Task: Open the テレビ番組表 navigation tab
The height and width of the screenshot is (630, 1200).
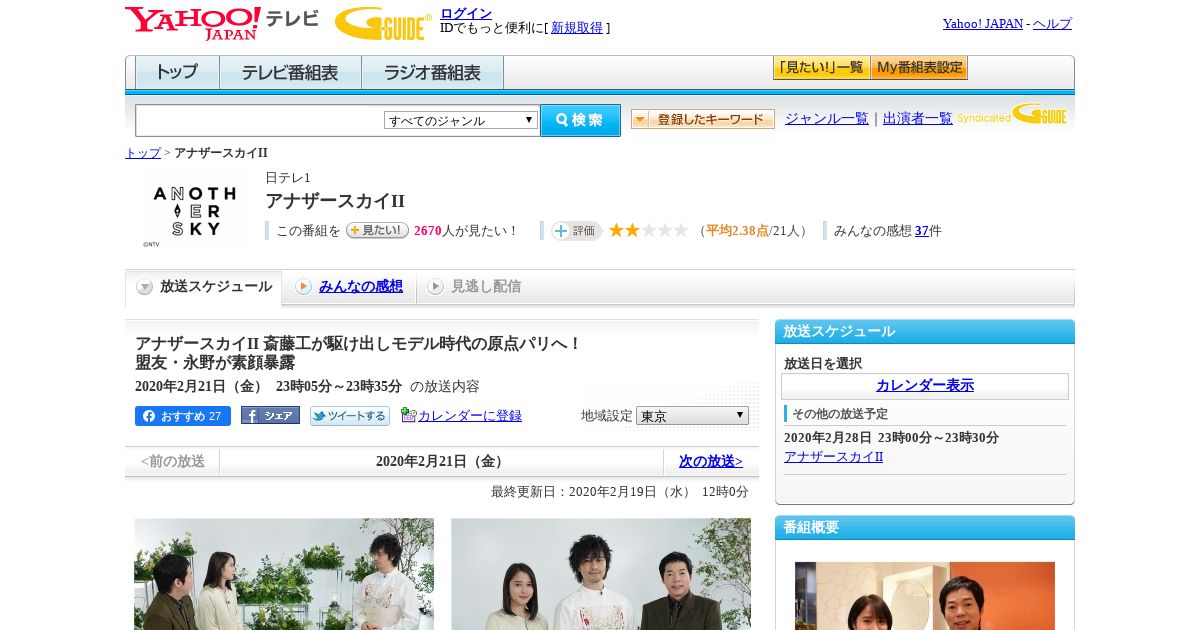Action: coord(290,72)
